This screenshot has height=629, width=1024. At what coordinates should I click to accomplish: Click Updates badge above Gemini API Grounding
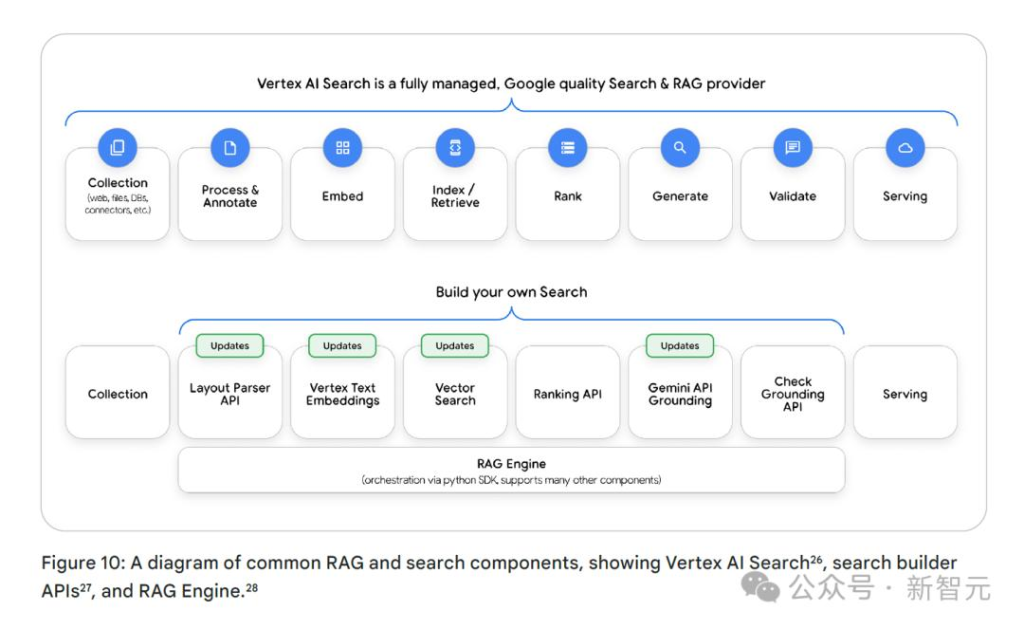tap(680, 346)
